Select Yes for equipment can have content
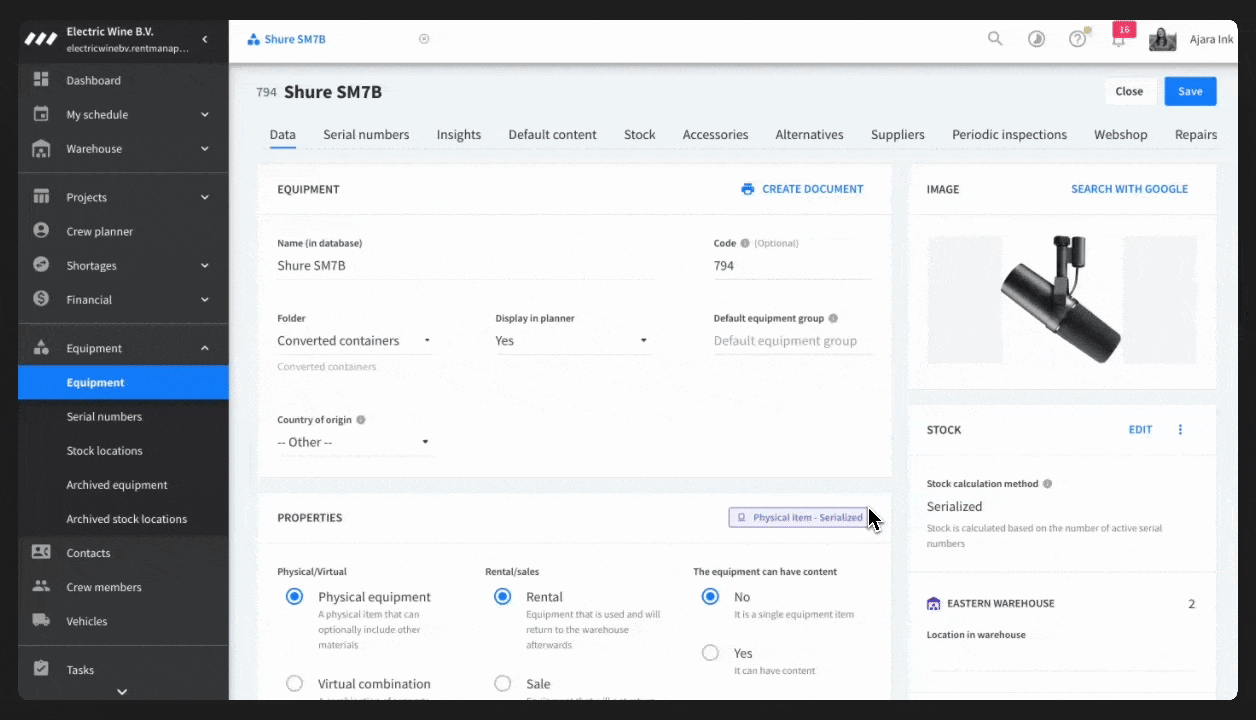Screen dimensions: 1256x720 click(x=710, y=652)
